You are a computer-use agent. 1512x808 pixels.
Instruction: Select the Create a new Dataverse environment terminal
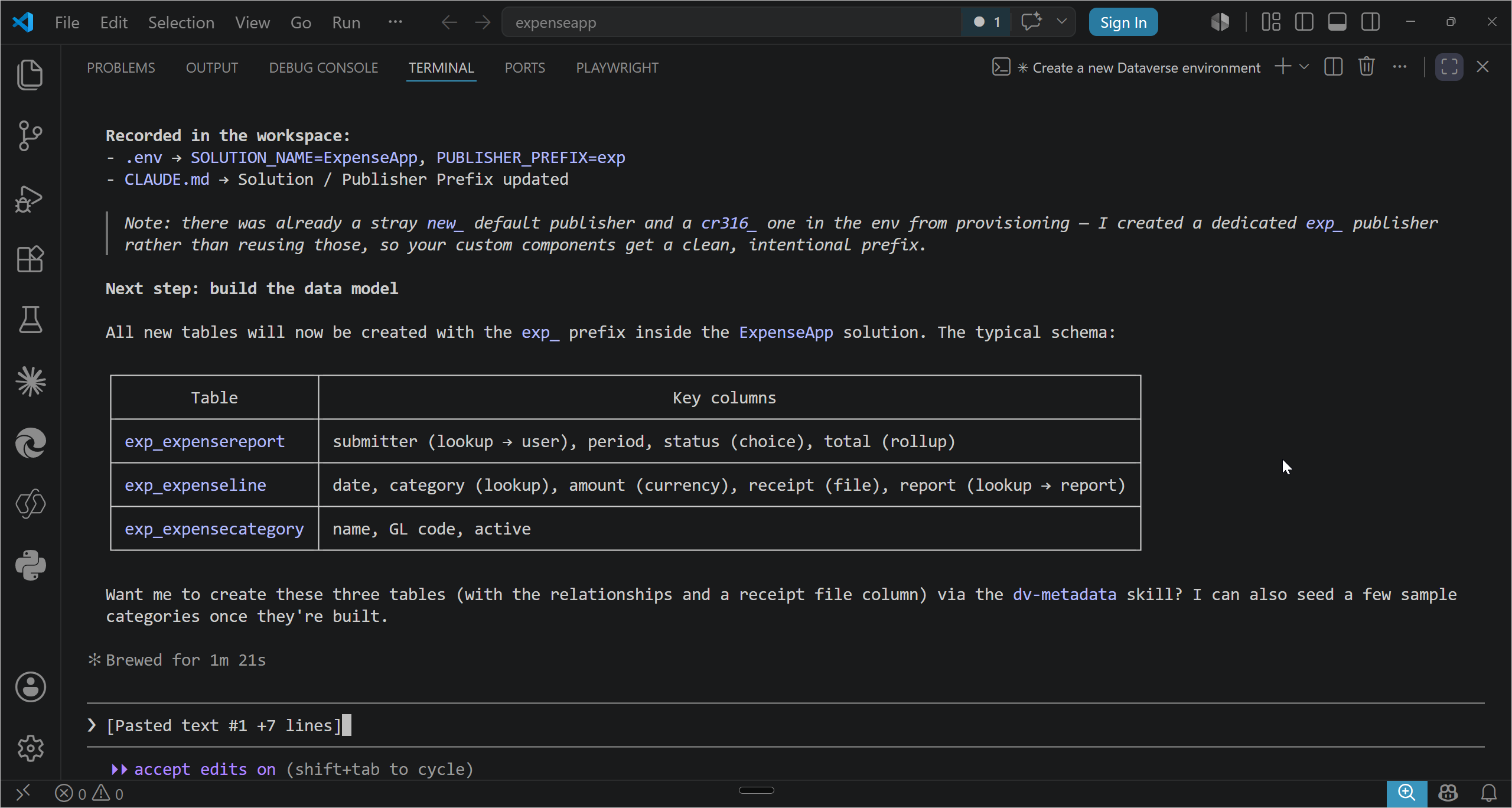[1127, 68]
